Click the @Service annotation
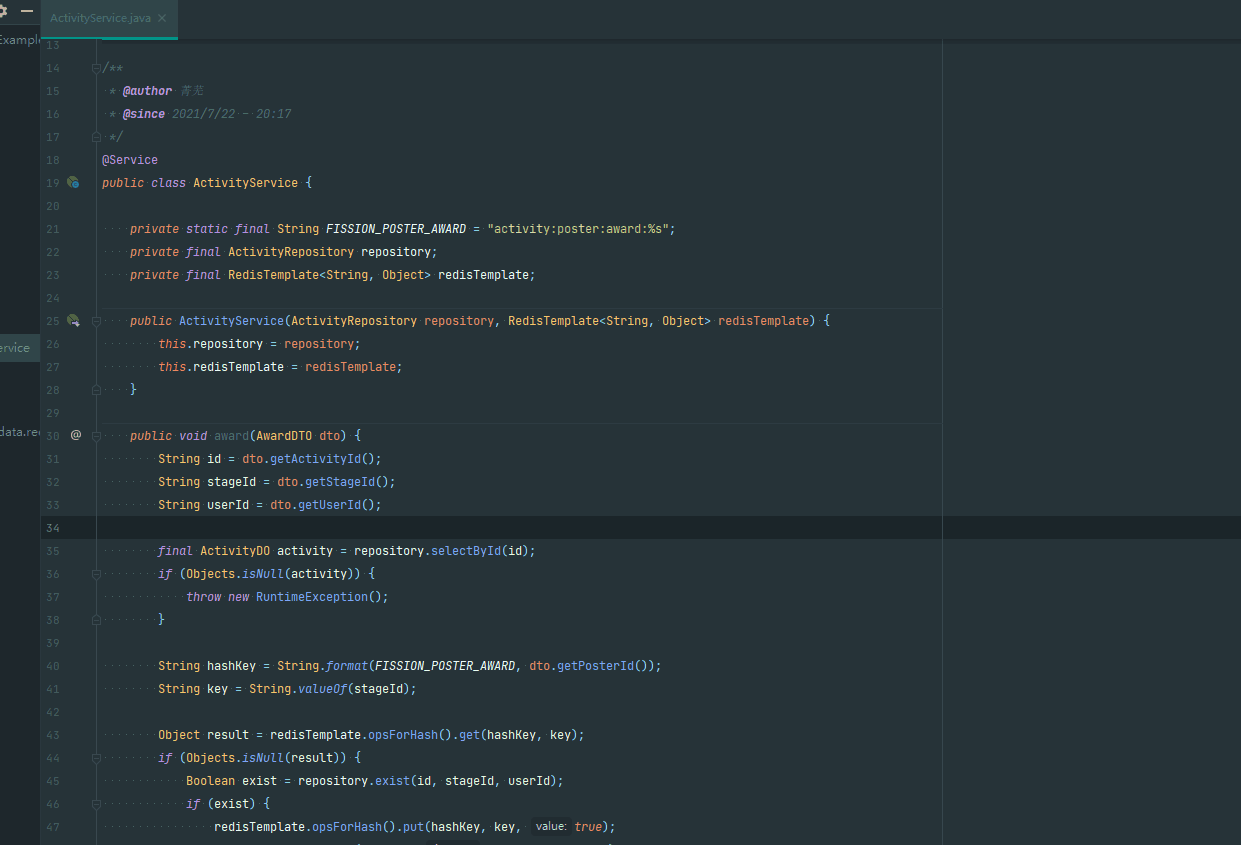Screen dimensions: 1241x845 [130, 160]
